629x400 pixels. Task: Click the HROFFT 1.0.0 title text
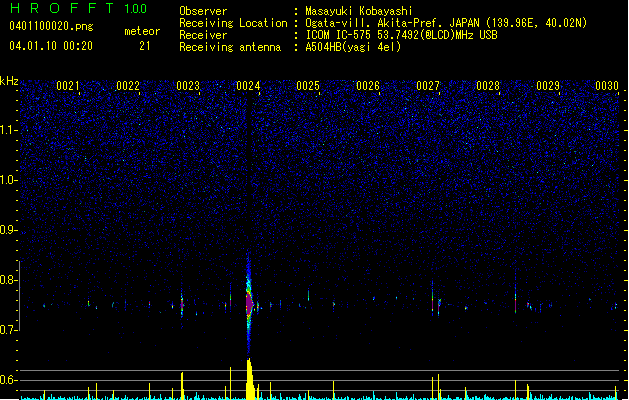(x=79, y=8)
